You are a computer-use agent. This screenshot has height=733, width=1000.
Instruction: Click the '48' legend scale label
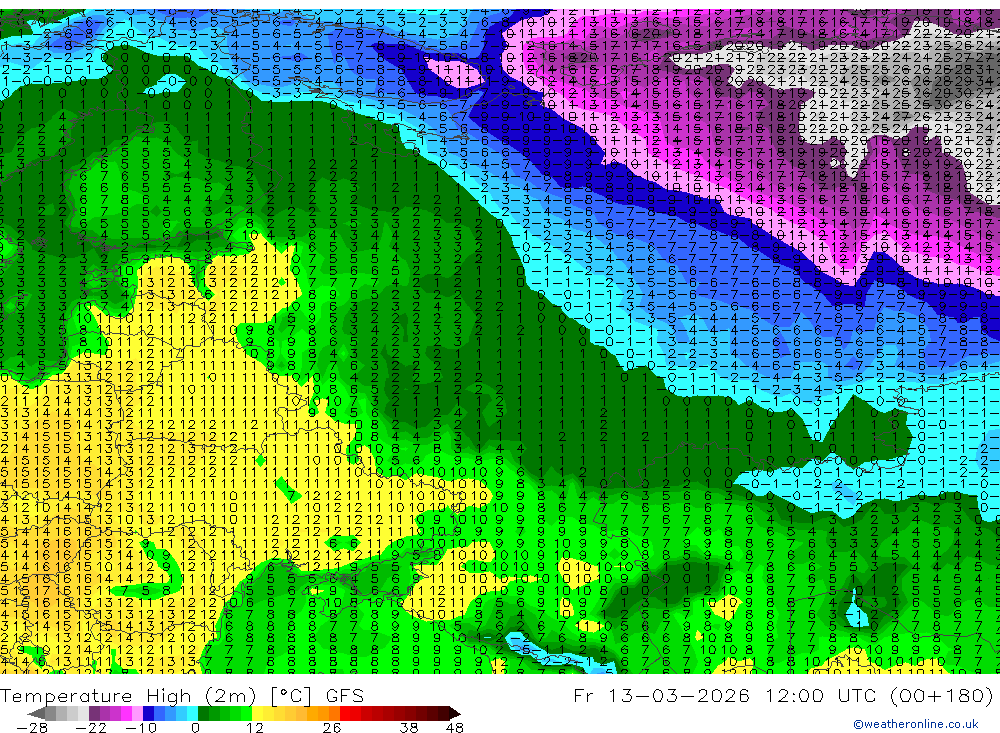[455, 727]
